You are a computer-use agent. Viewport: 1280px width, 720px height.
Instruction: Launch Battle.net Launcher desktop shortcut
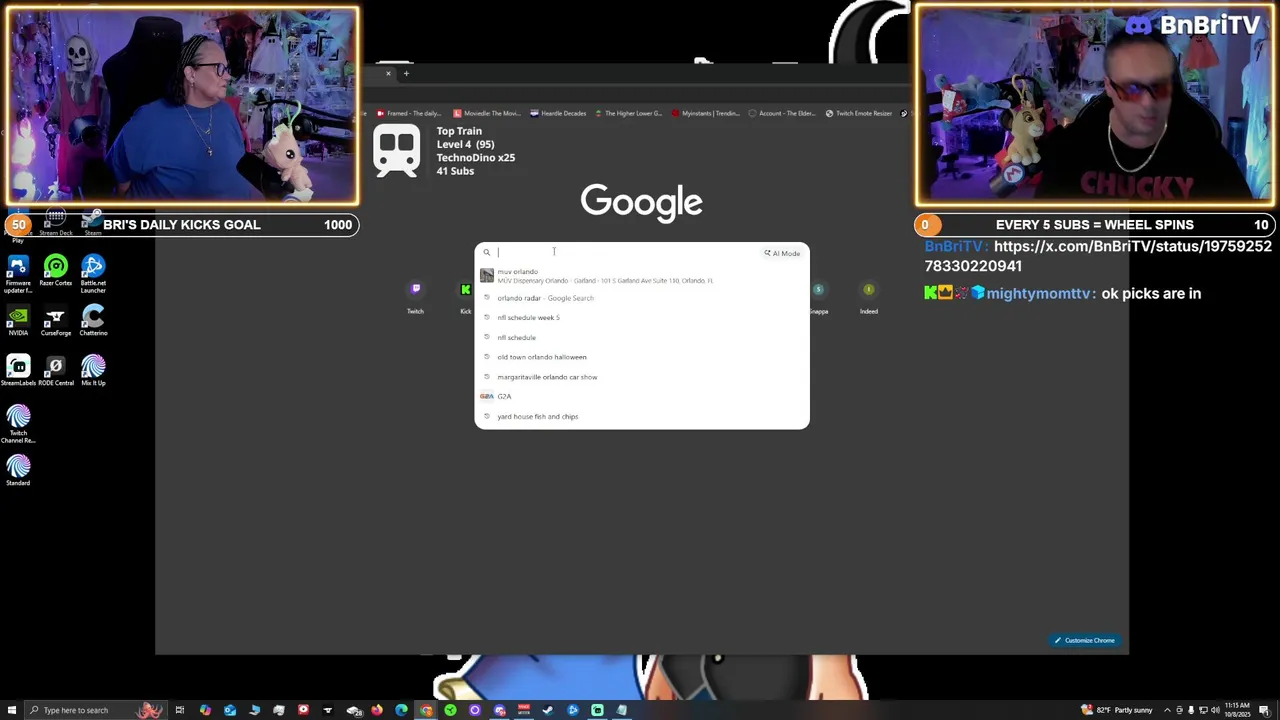point(93,274)
